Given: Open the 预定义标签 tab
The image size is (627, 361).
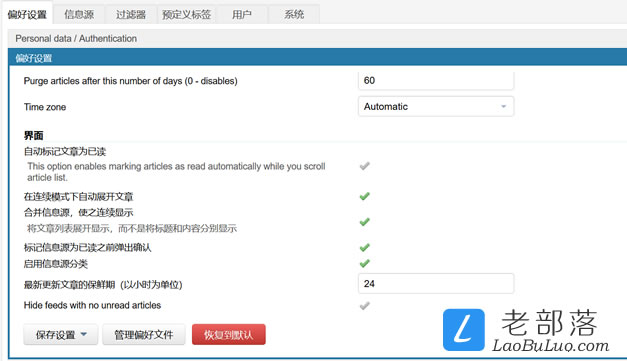Looking at the screenshot, I should tap(186, 14).
